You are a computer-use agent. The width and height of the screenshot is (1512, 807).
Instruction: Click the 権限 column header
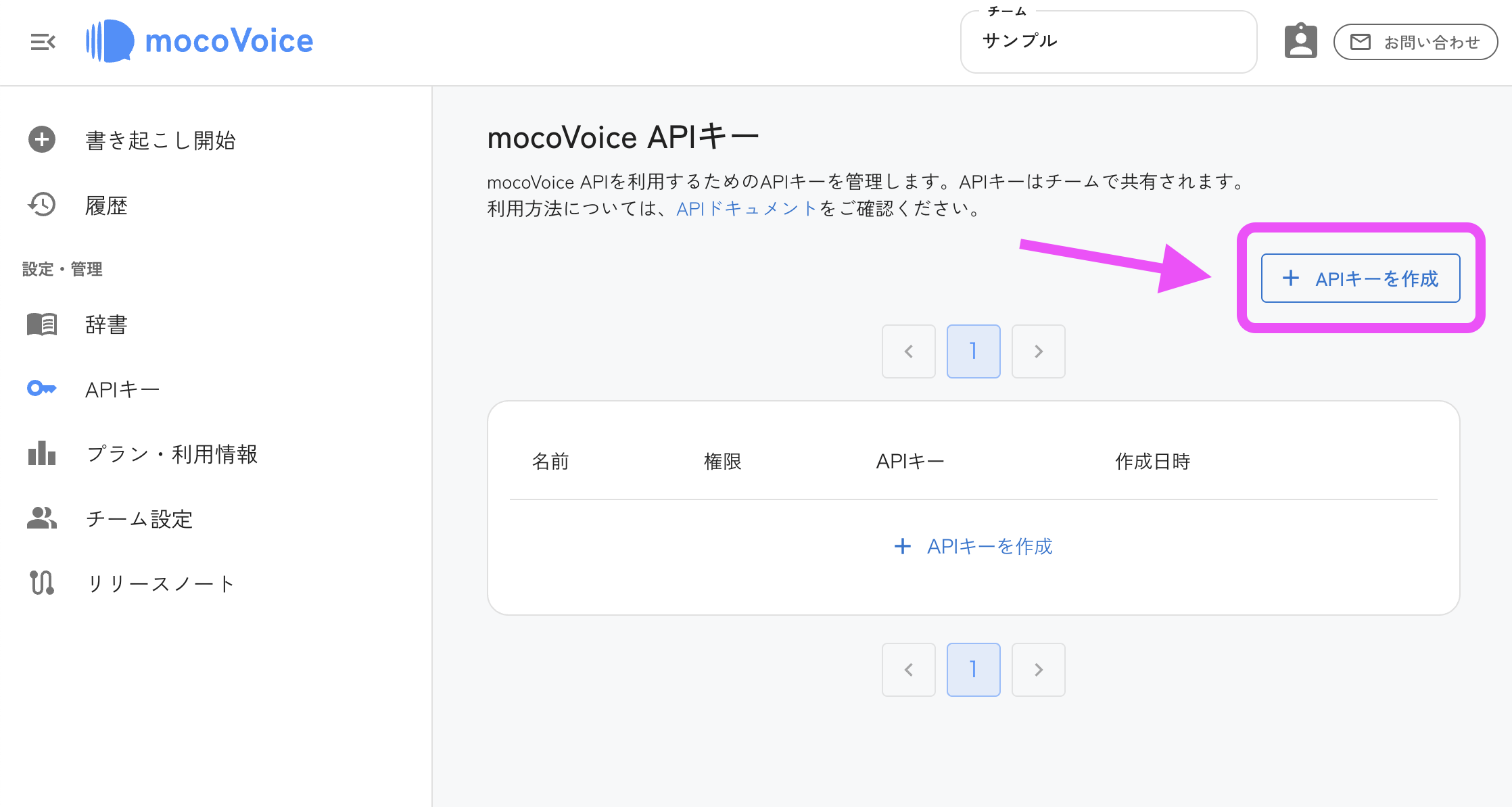point(723,462)
